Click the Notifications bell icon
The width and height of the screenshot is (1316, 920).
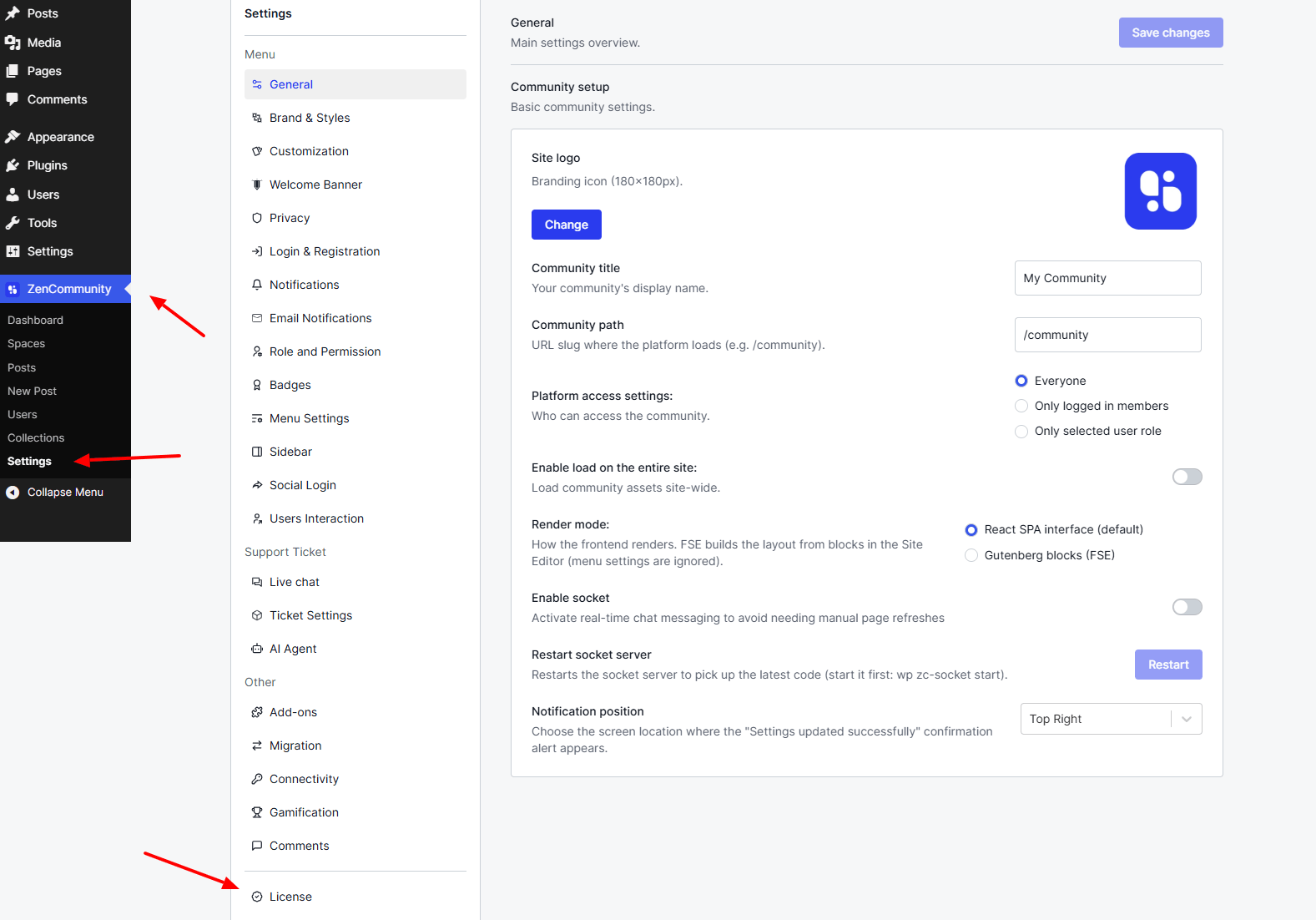point(257,285)
